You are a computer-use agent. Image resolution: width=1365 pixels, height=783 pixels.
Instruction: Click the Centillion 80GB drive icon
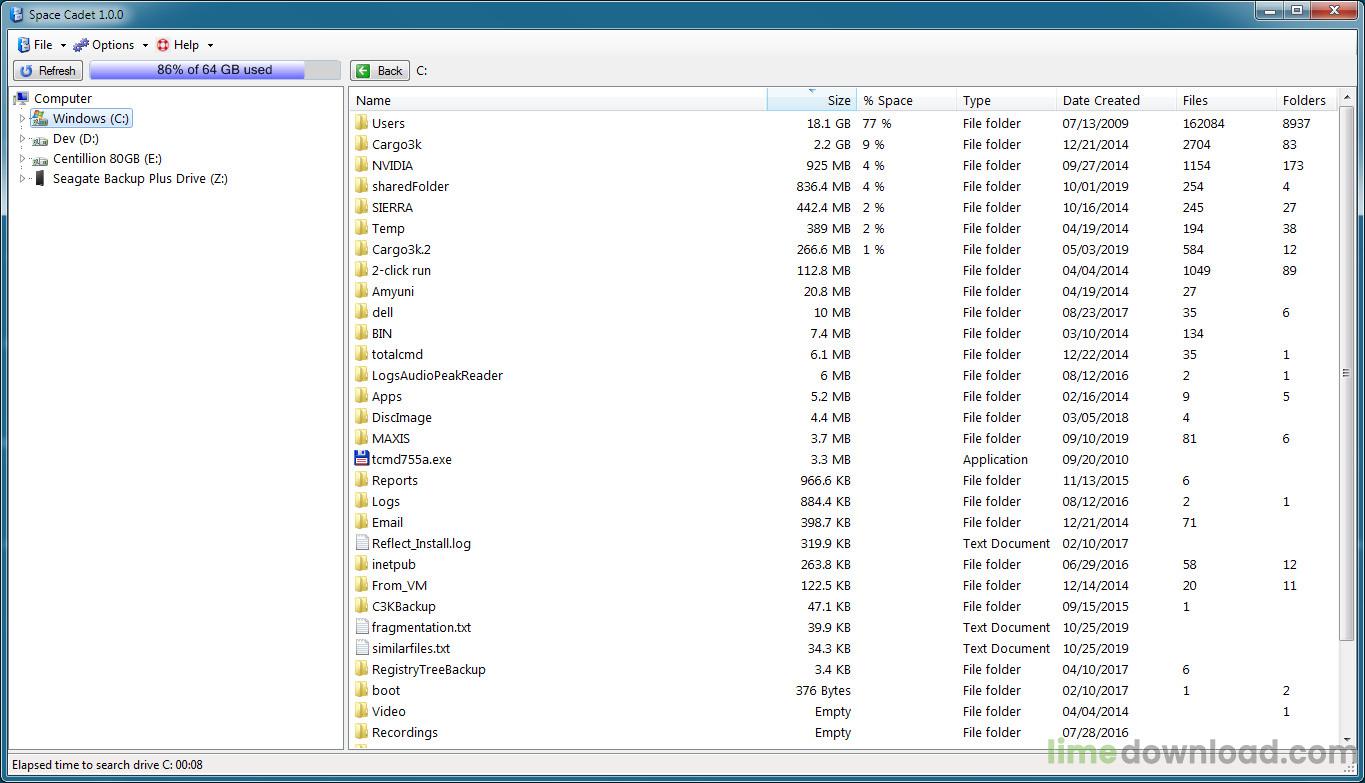tap(40, 159)
